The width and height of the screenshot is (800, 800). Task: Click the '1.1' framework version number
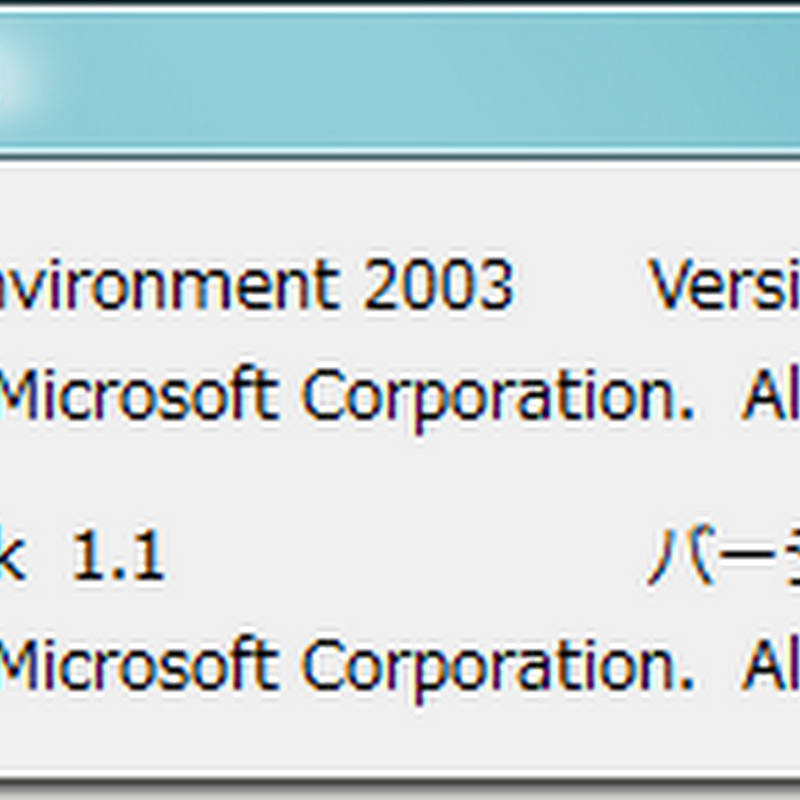117,557
